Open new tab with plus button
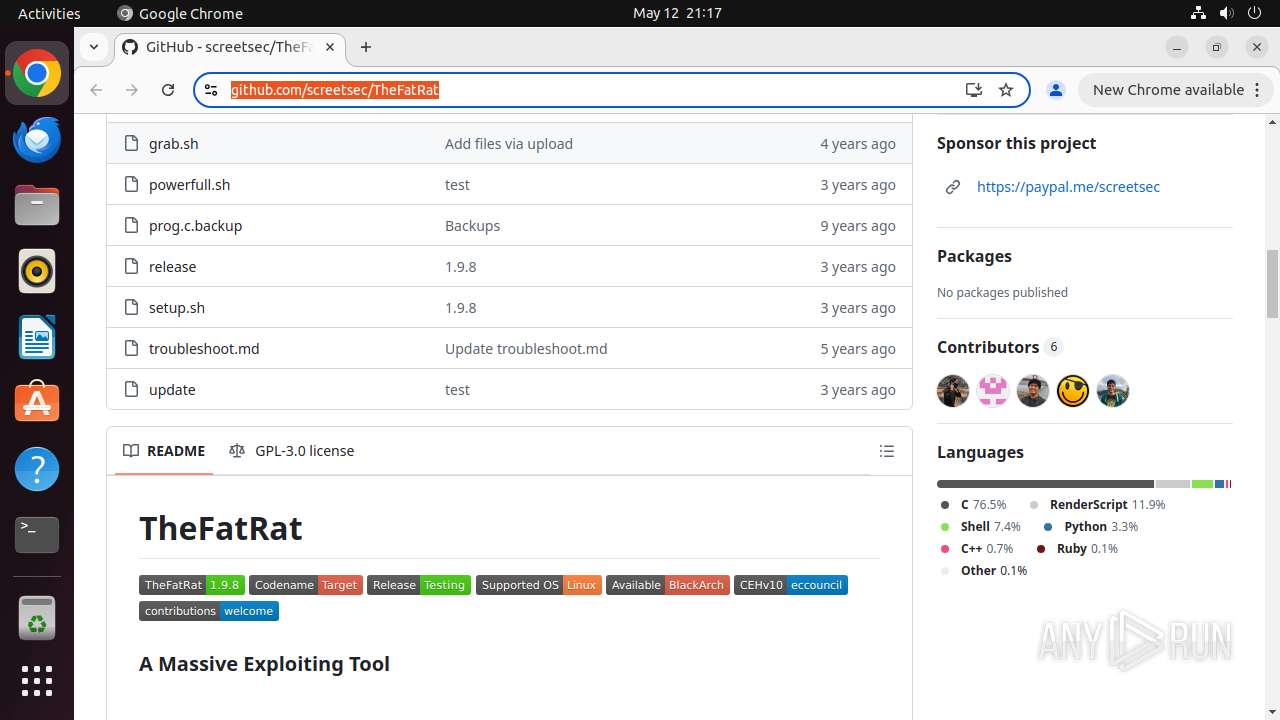 tap(366, 47)
